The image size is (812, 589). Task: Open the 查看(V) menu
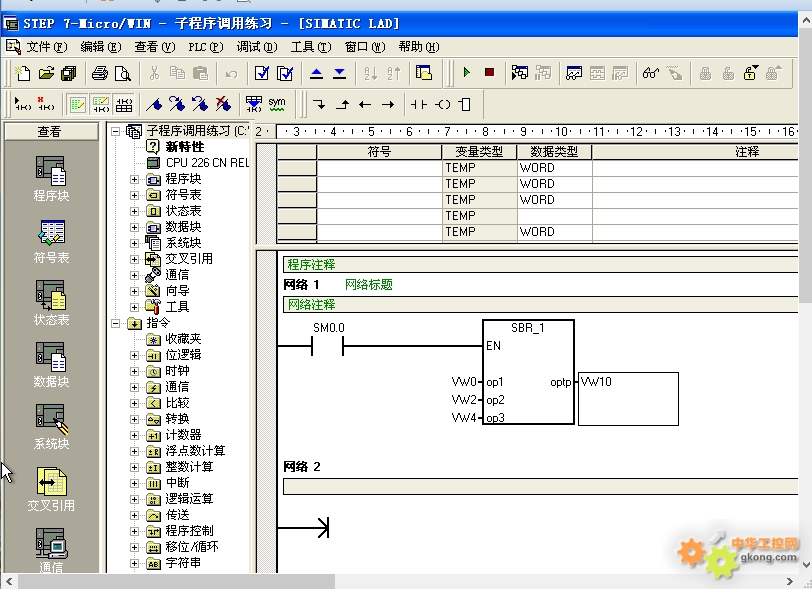click(x=154, y=47)
